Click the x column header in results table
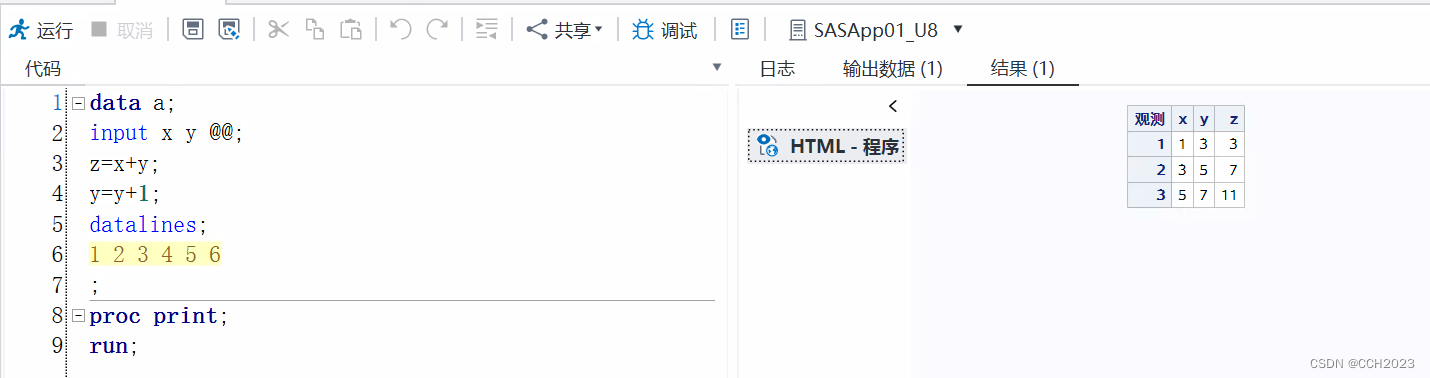Screen dimensions: 1430x378 [x=1183, y=119]
